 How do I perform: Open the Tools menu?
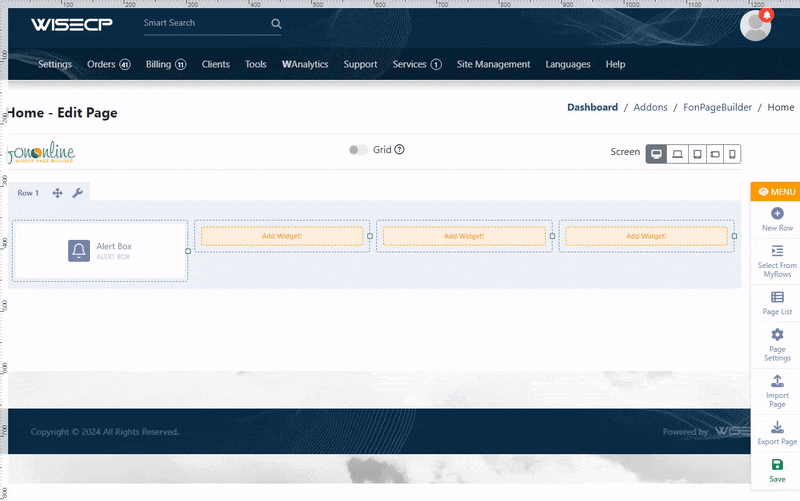256,64
